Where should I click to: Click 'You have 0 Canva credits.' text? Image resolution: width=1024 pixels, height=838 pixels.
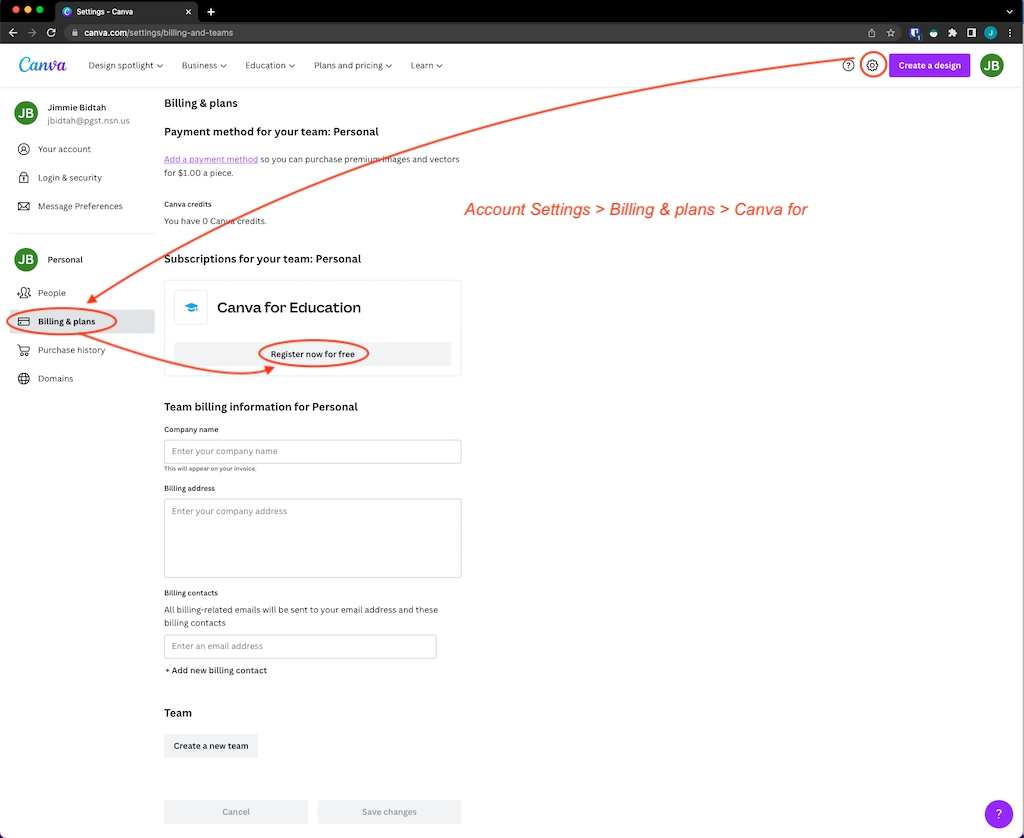click(216, 221)
